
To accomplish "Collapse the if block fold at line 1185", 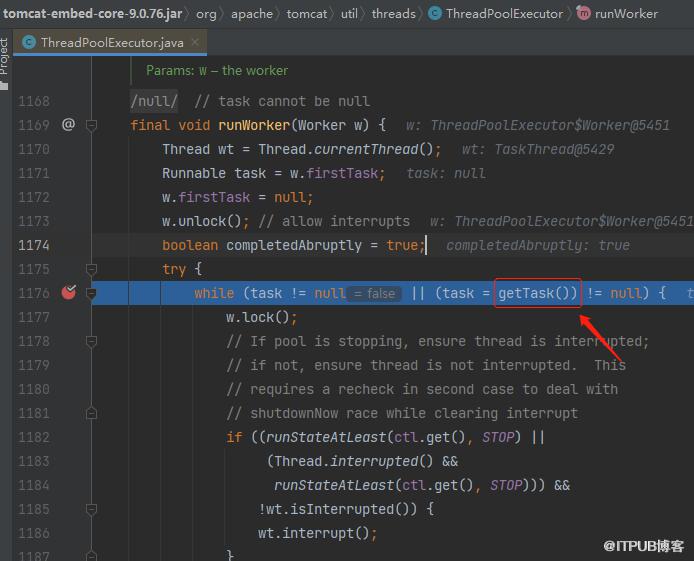I will point(91,509).
